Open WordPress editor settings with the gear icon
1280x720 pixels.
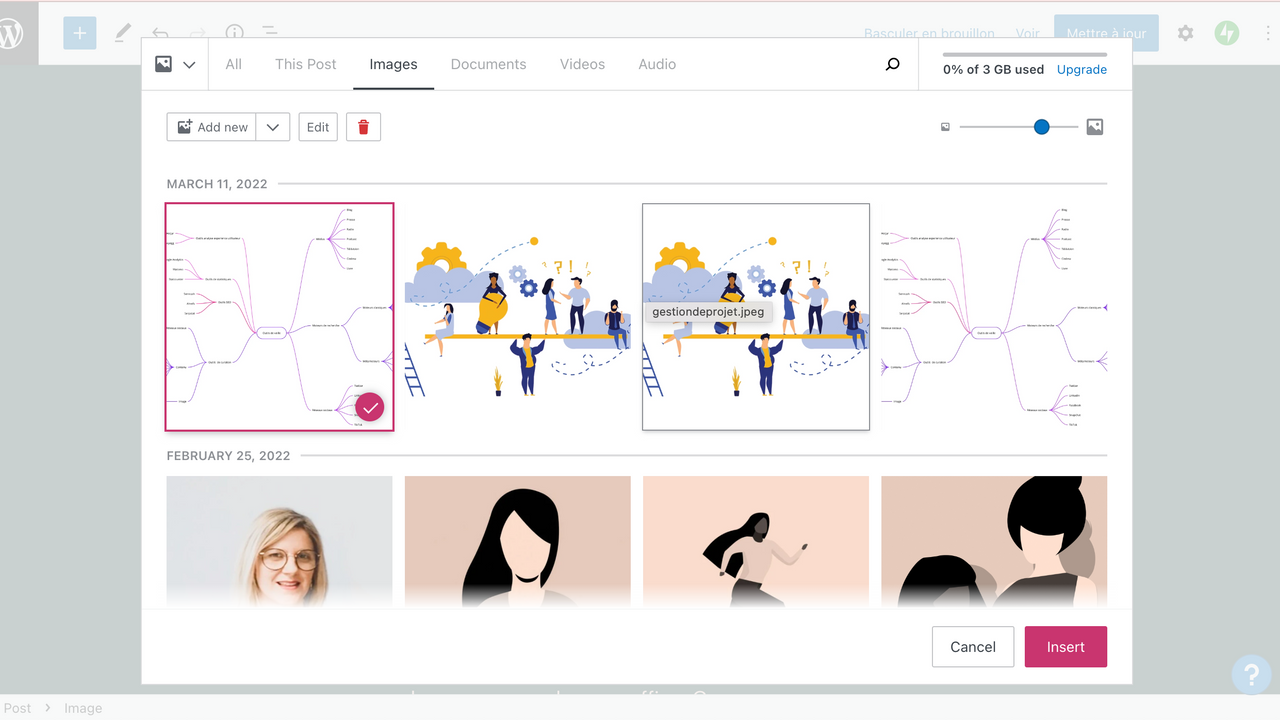[x=1185, y=33]
